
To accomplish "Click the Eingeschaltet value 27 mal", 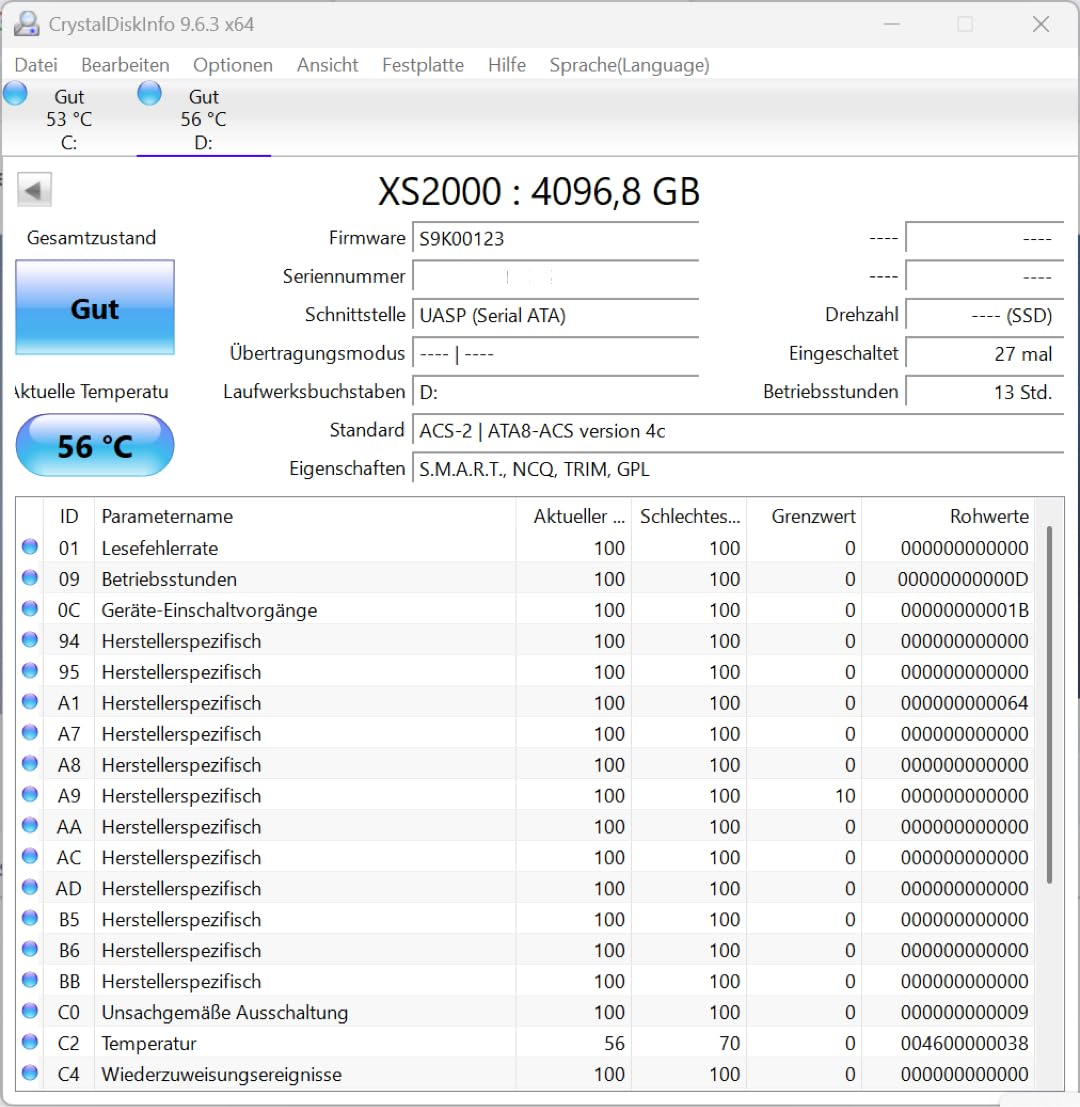I will (984, 354).
